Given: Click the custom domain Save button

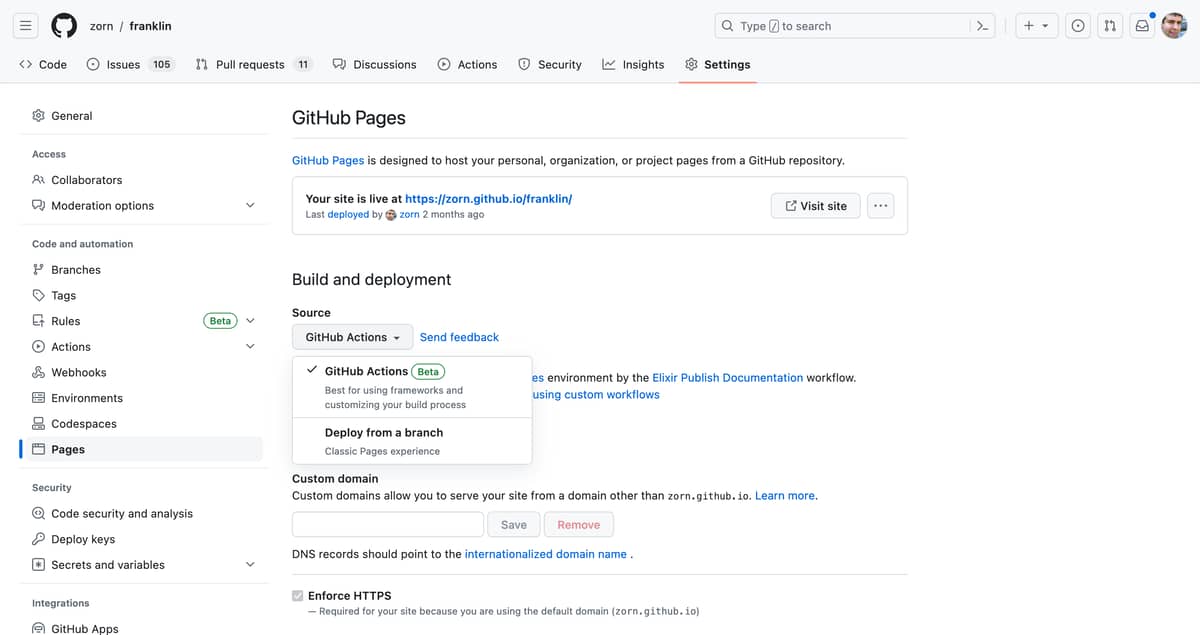Looking at the screenshot, I should click(x=514, y=524).
